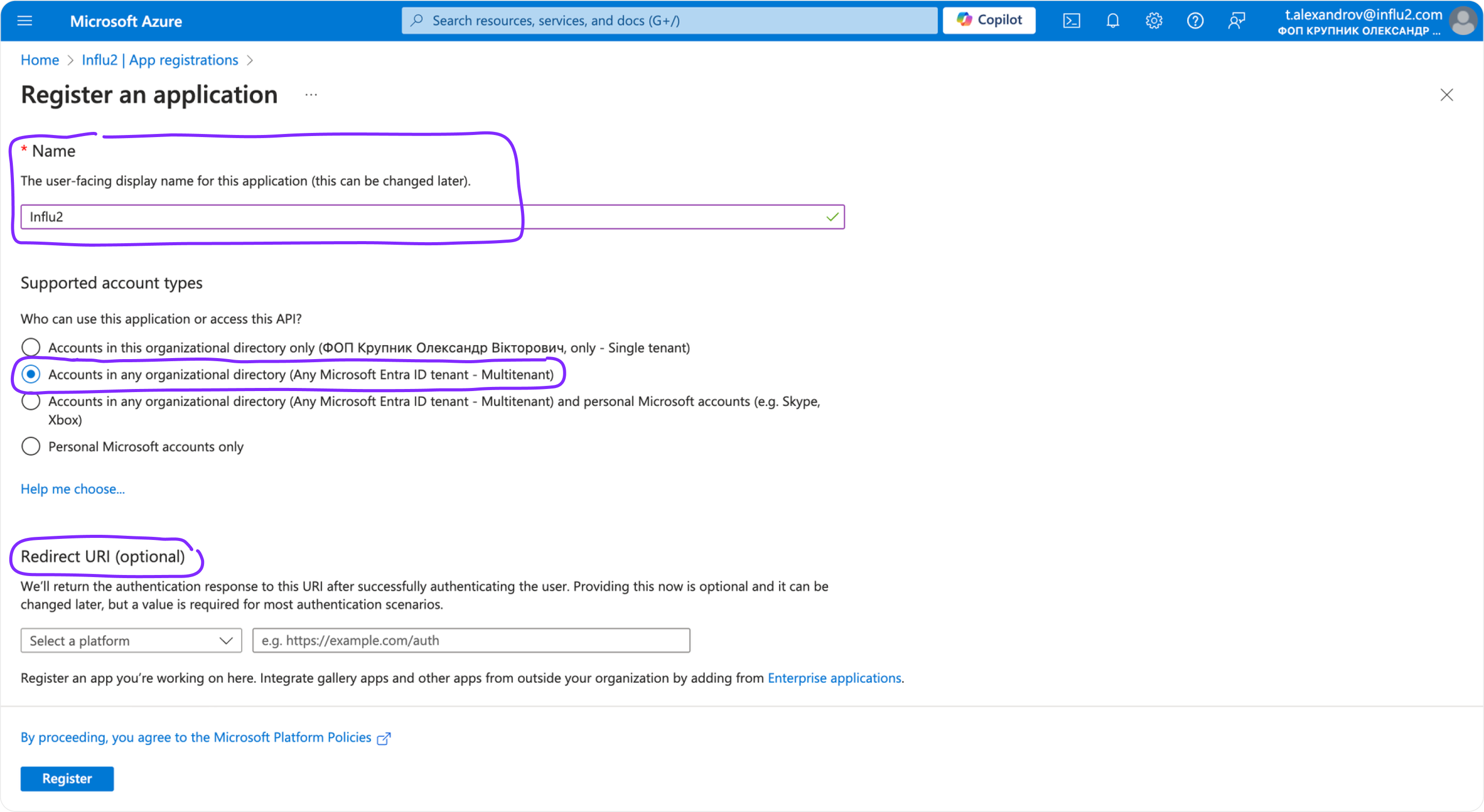This screenshot has width=1484, height=812.
Task: Select single tenant account type
Action: (x=30, y=347)
